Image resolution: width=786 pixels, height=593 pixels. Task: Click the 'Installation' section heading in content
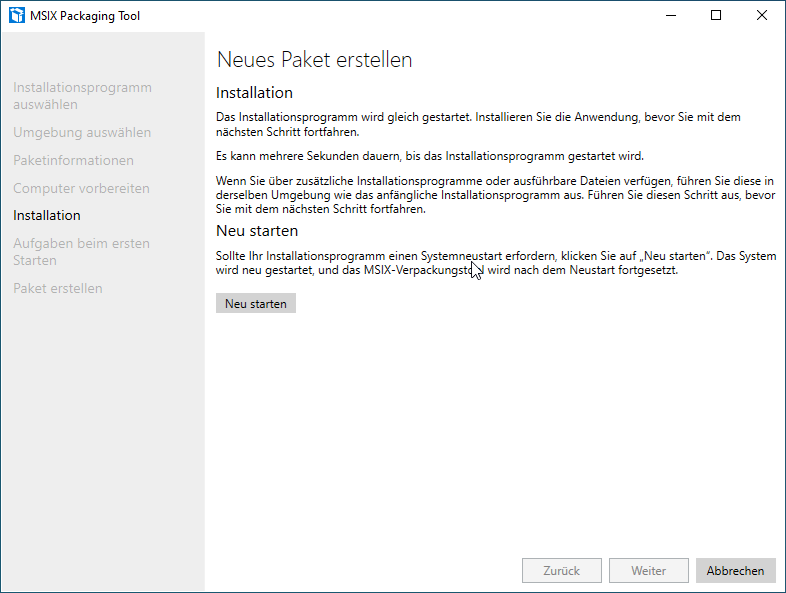pyautogui.click(x=254, y=93)
